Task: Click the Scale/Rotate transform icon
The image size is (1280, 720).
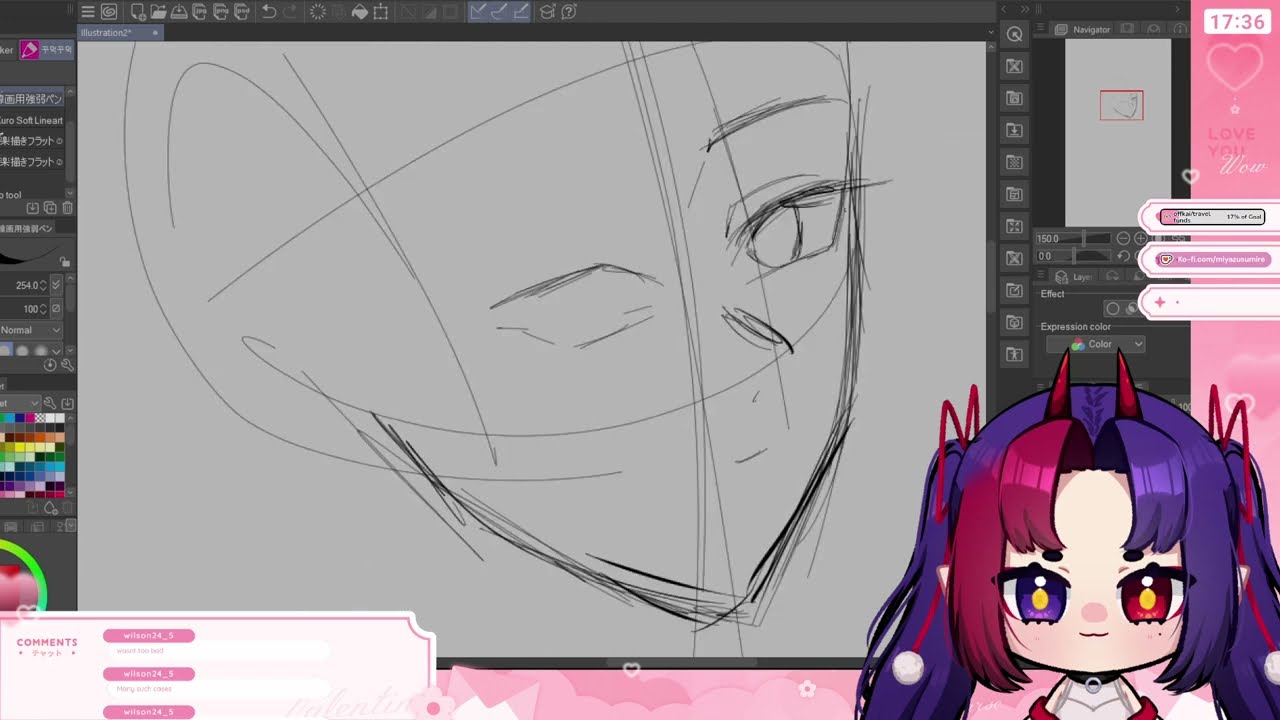Action: [381, 12]
